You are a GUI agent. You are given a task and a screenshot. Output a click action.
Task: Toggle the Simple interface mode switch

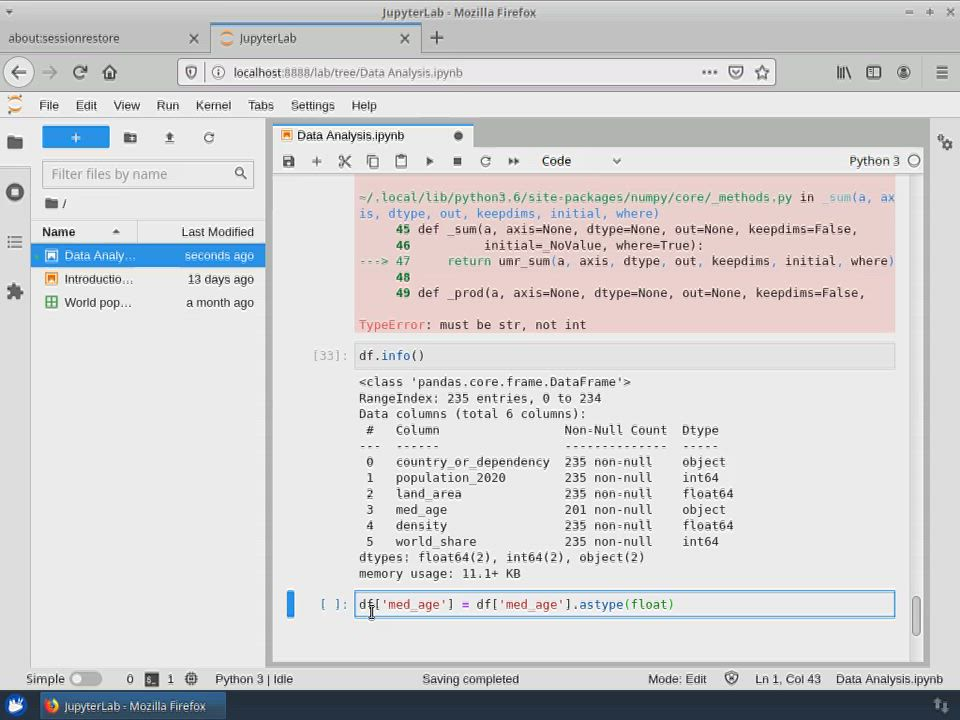pos(85,679)
